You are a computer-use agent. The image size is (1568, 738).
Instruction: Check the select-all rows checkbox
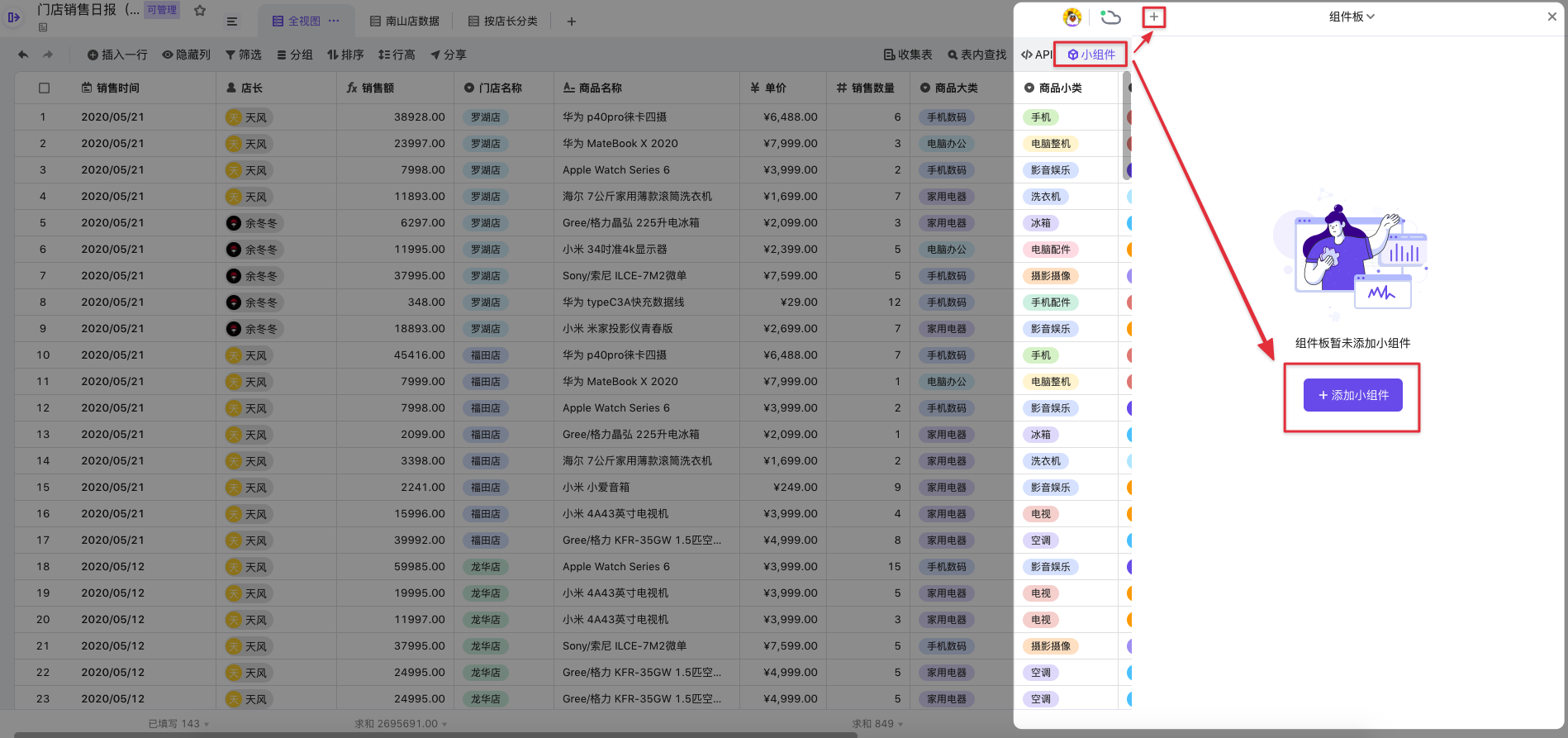45,88
